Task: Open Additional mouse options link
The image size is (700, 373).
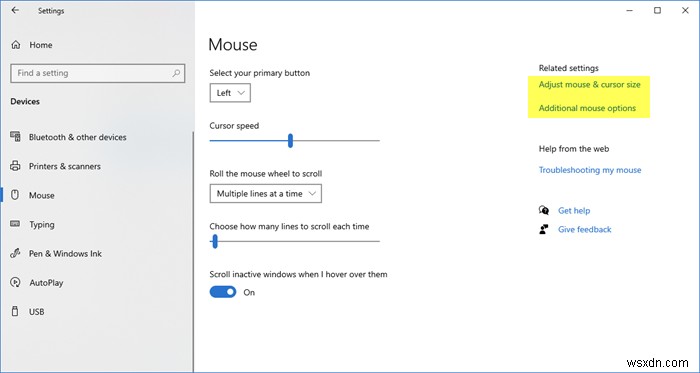Action: click(587, 108)
